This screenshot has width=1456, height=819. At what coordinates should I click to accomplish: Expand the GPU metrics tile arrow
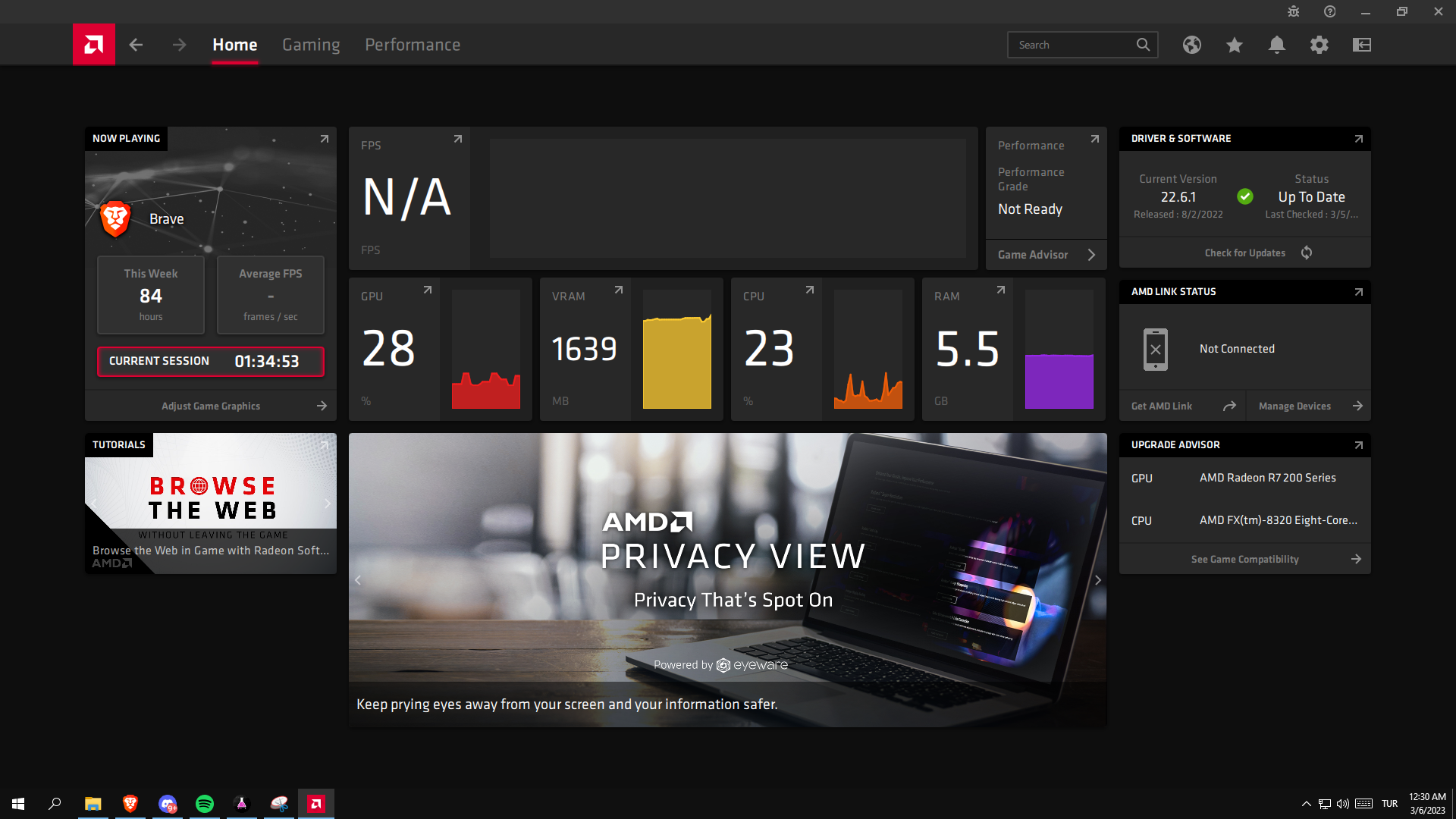[428, 290]
